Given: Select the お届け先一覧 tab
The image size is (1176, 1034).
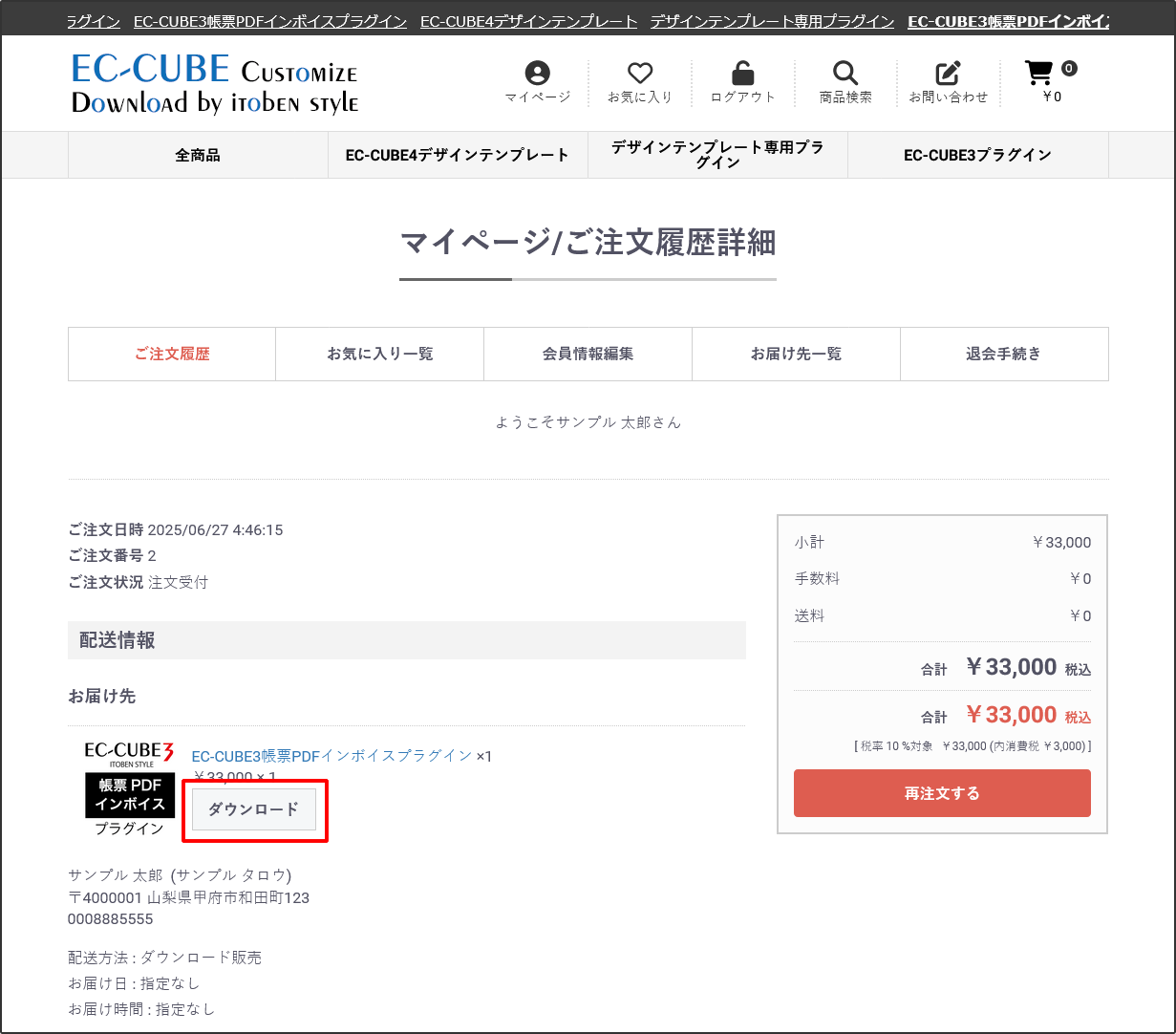Looking at the screenshot, I should pyautogui.click(x=796, y=354).
